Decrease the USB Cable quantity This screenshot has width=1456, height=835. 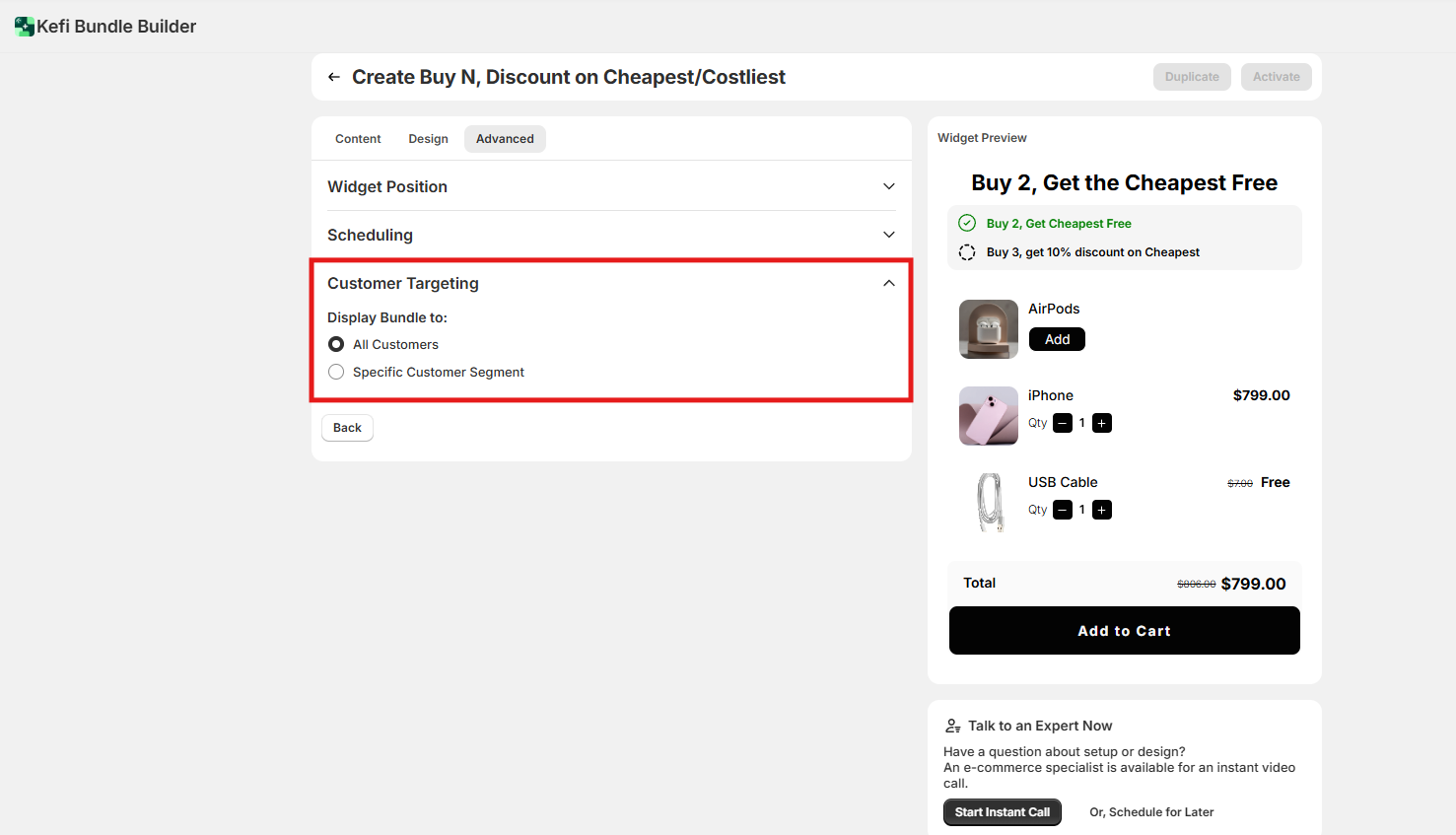(x=1063, y=510)
